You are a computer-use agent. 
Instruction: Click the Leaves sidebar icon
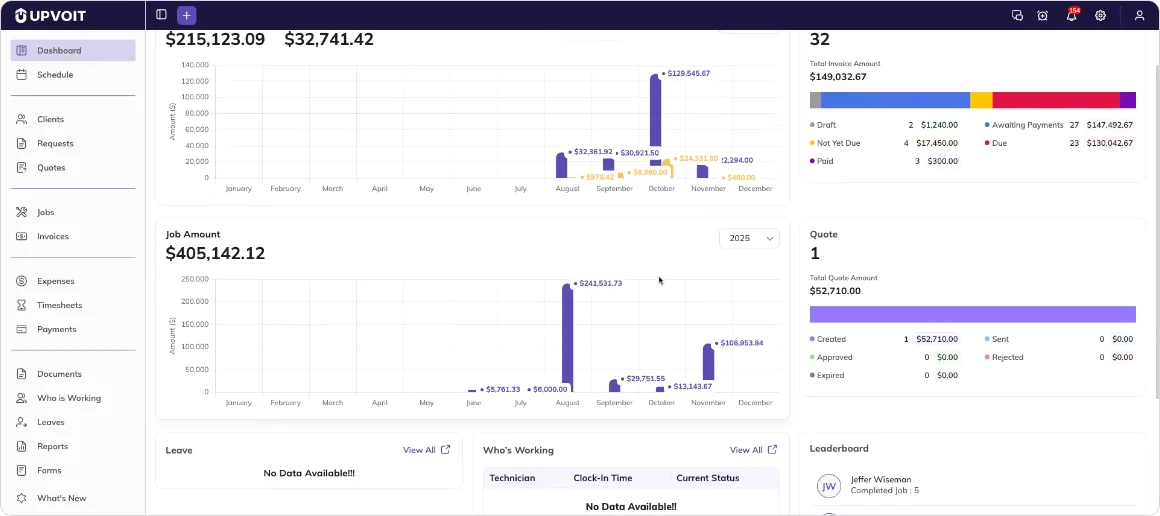click(x=21, y=422)
